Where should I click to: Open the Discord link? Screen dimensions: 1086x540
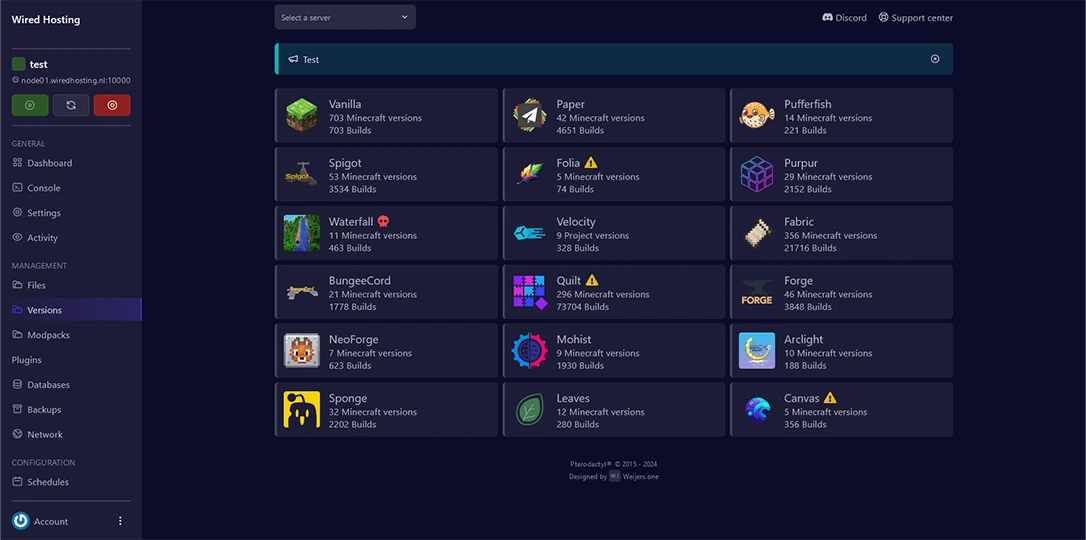click(844, 17)
